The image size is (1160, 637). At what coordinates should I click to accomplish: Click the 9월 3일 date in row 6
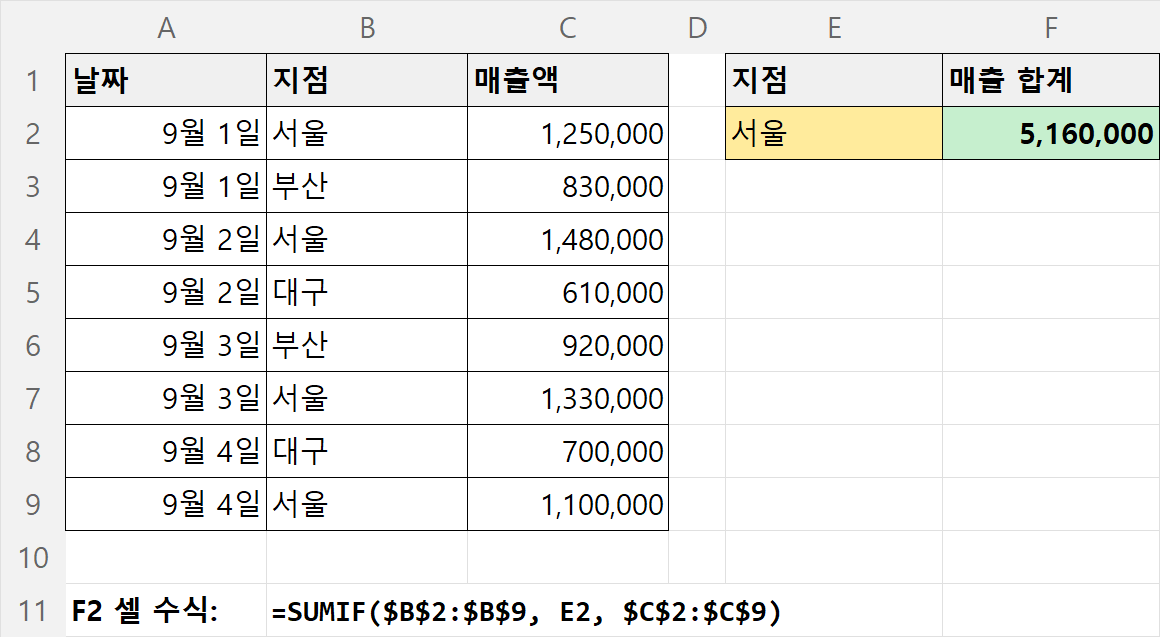(166, 346)
